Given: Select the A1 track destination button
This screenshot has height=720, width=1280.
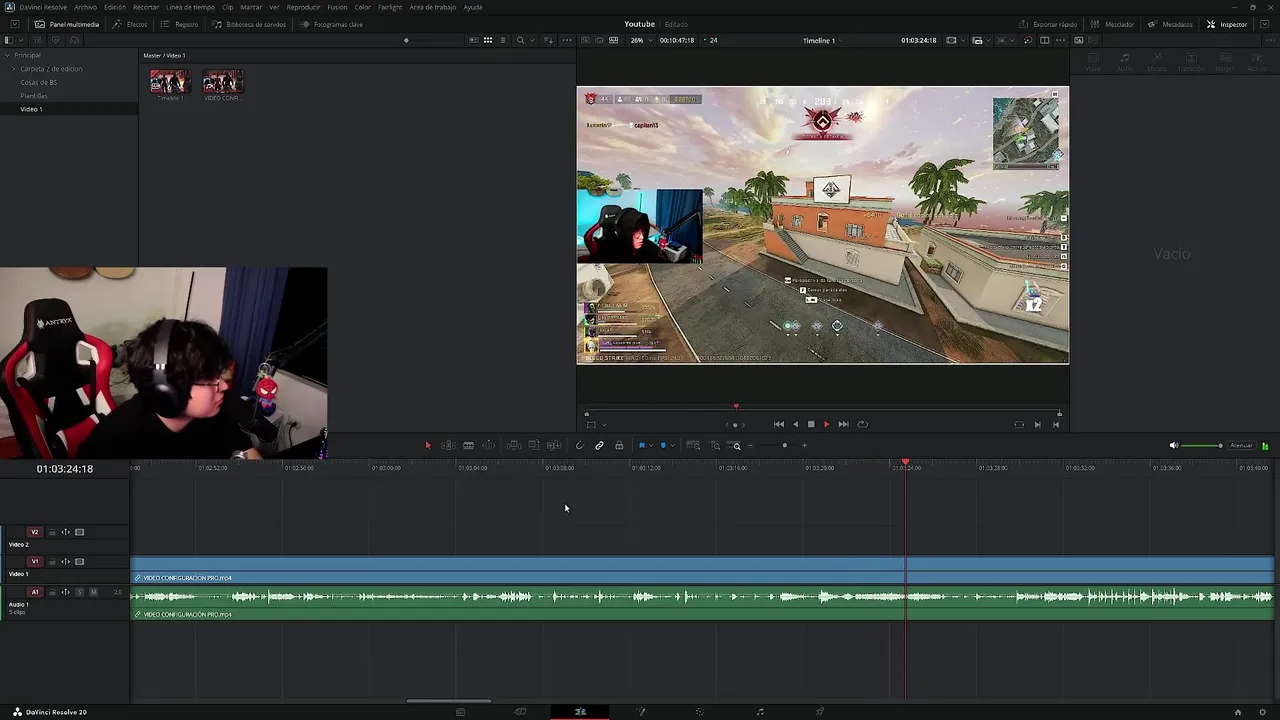Looking at the screenshot, I should coord(35,592).
